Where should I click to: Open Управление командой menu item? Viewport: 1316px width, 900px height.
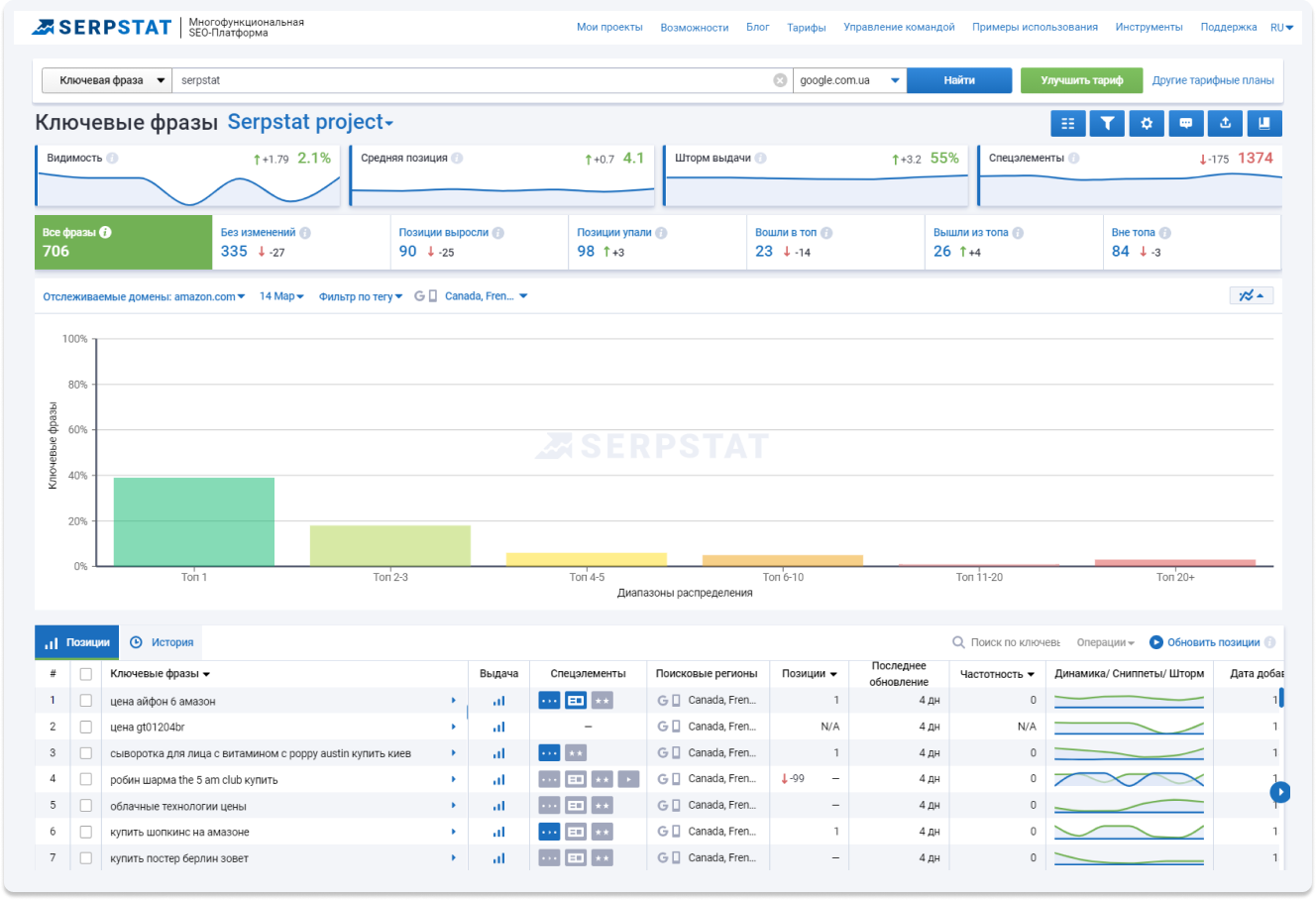click(x=899, y=28)
